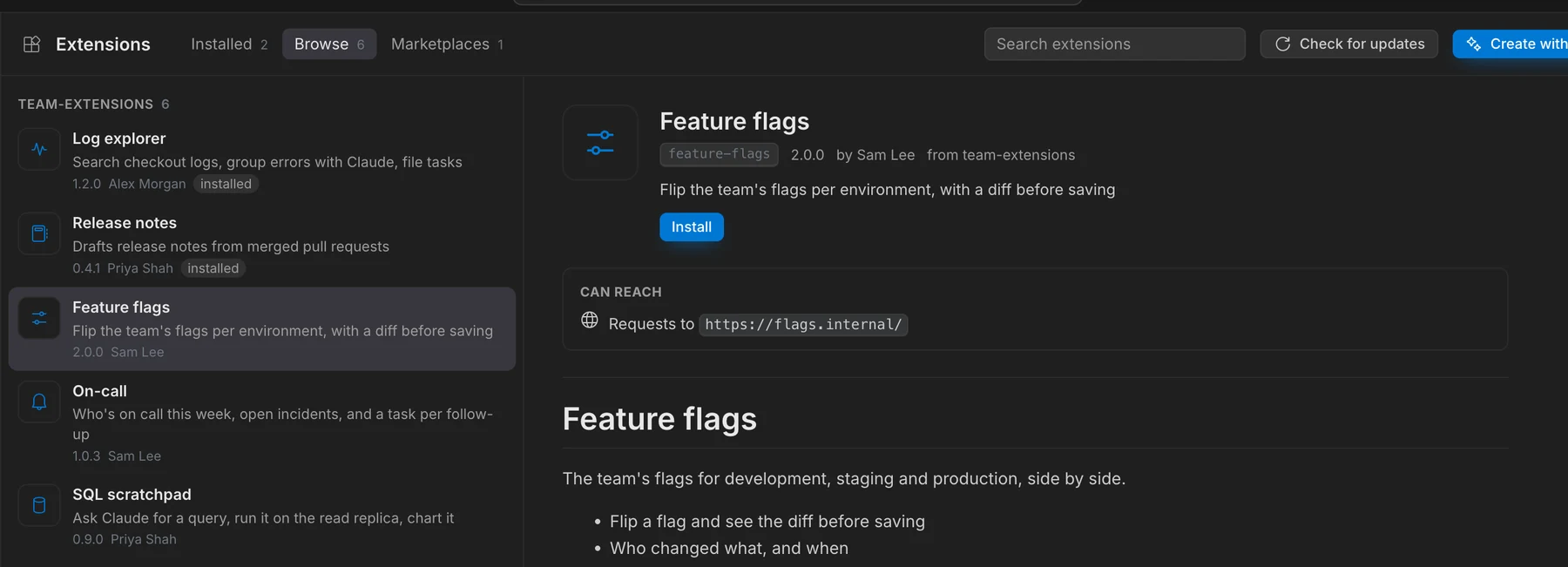Click the https://flags.internal/ URL chip
Viewport: 1568px width, 567px height.
(x=803, y=325)
